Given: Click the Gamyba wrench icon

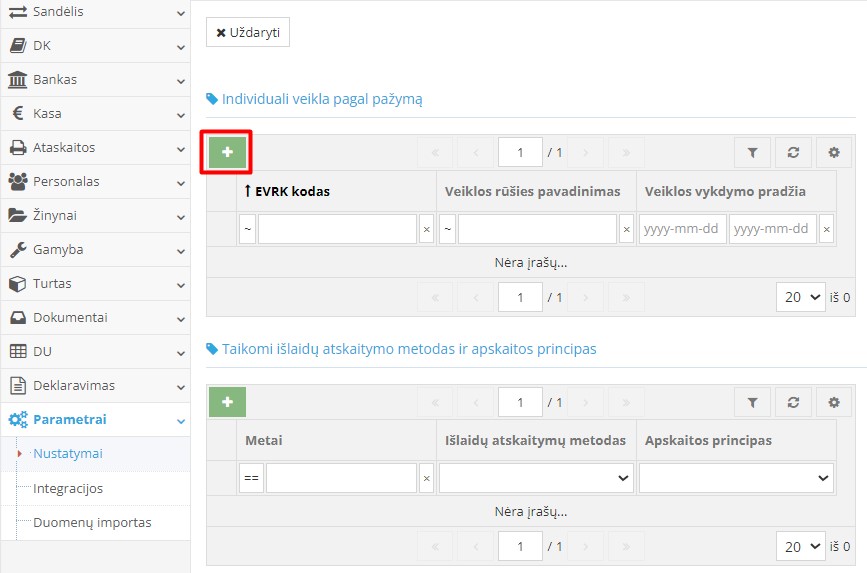Looking at the screenshot, I should [x=18, y=249].
